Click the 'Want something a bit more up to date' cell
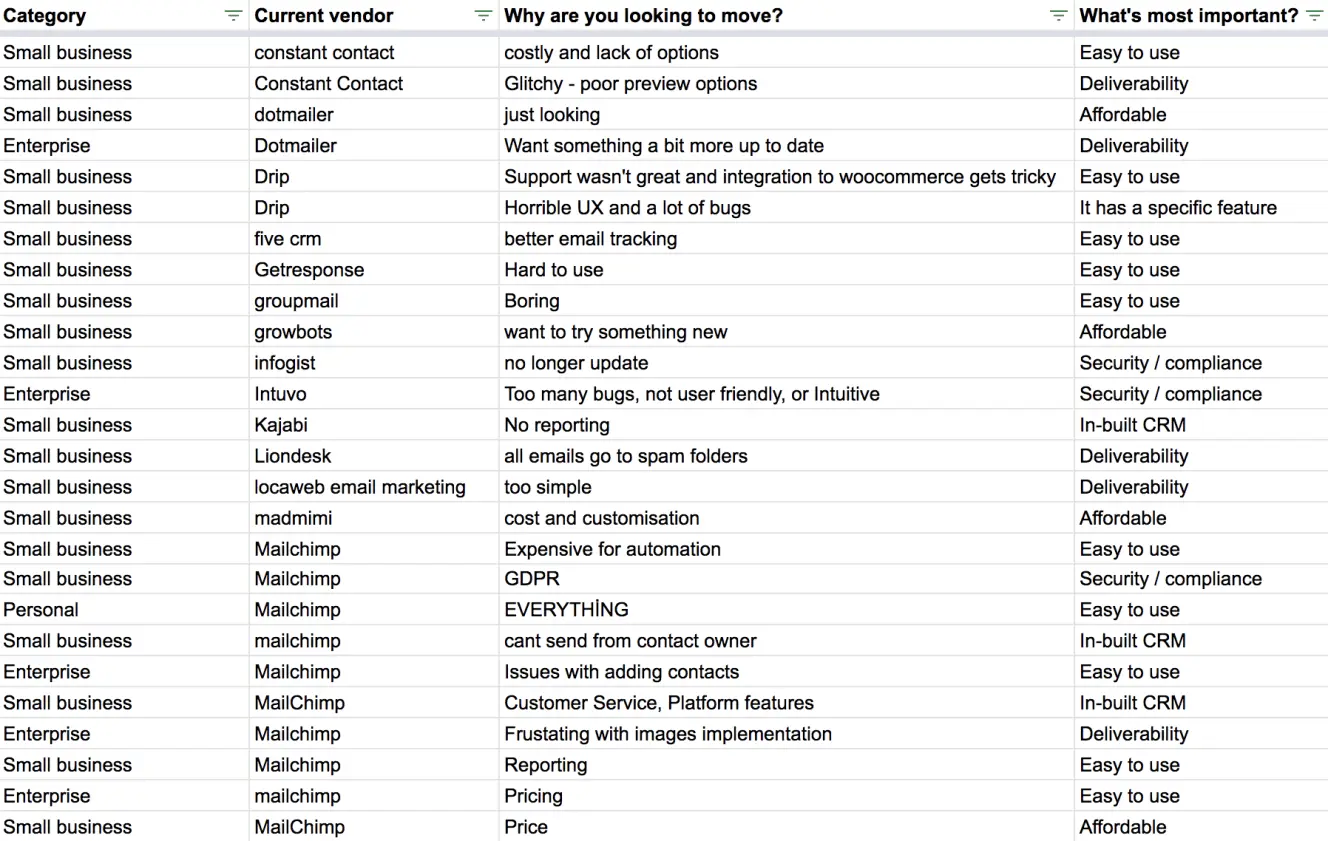1328x841 pixels. pyautogui.click(x=663, y=145)
